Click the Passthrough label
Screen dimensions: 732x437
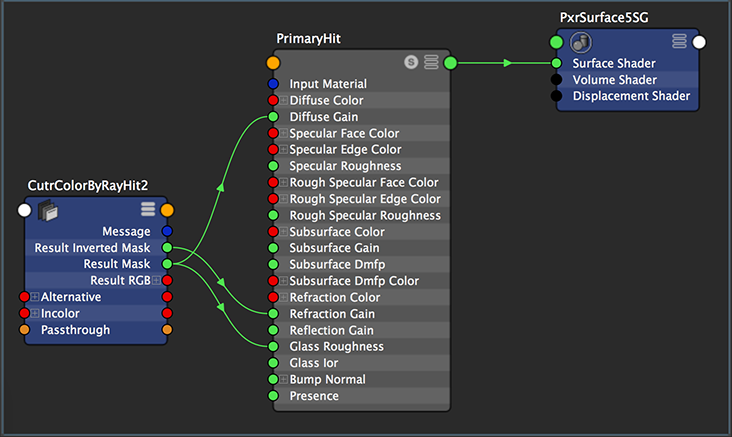tap(76, 330)
